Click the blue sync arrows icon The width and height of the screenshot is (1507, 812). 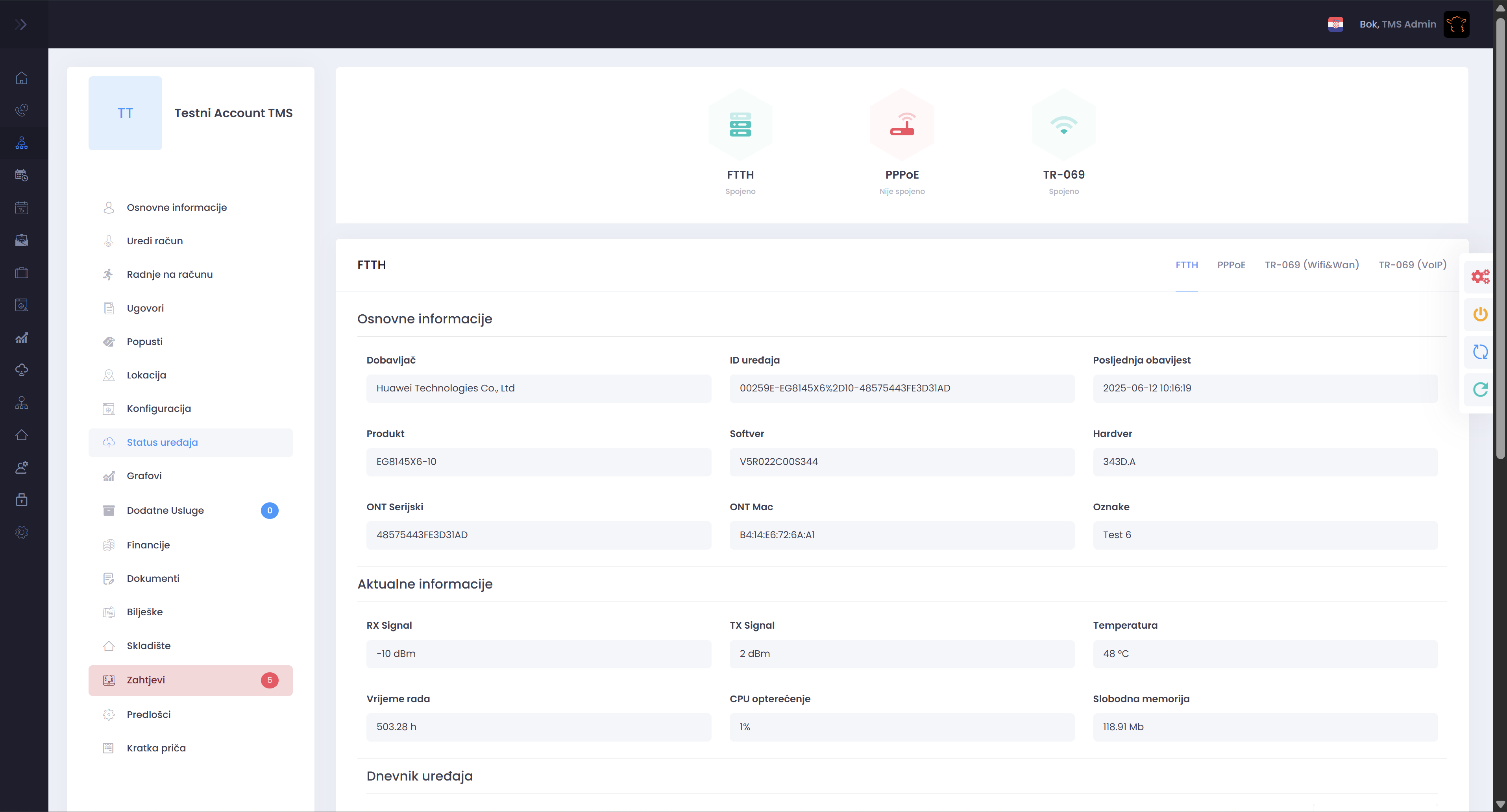tap(1480, 351)
